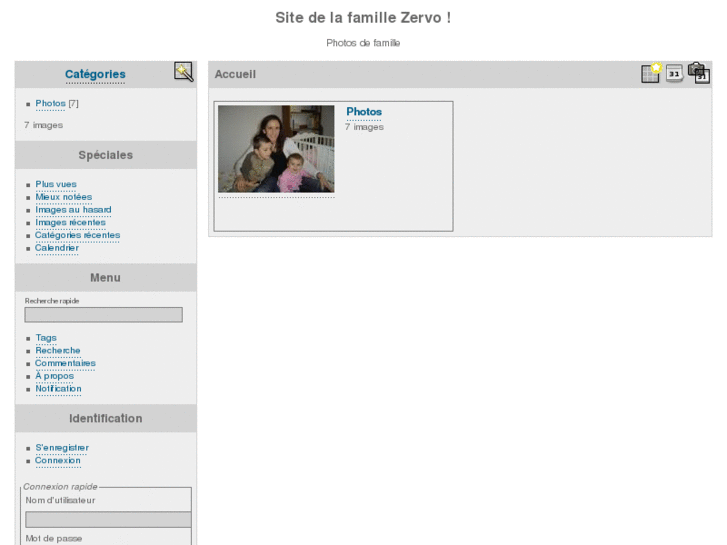The image size is (727, 545).
Task: Click the starred grid icon in Accueil bar
Action: click(x=651, y=73)
